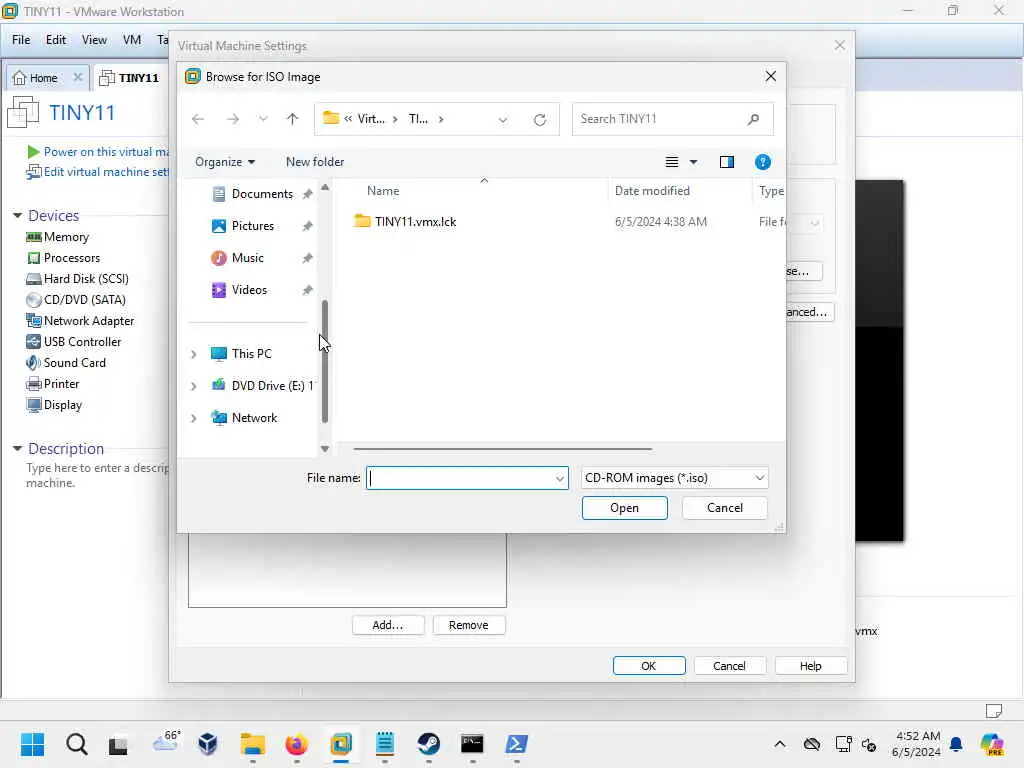Expand the DVD Drive (E:) tree node
1024x768 pixels.
click(193, 386)
